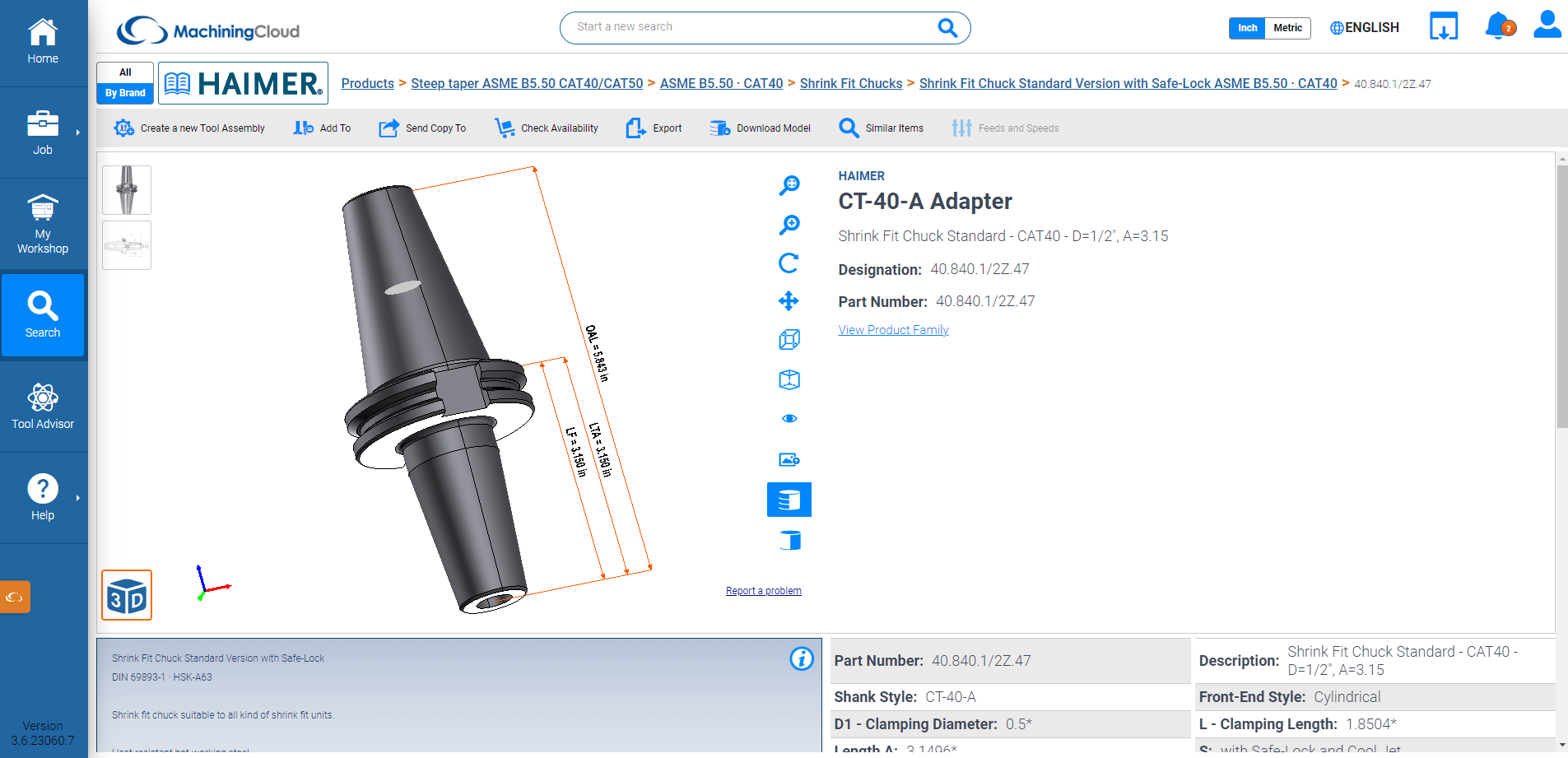Image resolution: width=1568 pixels, height=758 pixels.
Task: Open the Job sidebar section
Action: coord(43,133)
